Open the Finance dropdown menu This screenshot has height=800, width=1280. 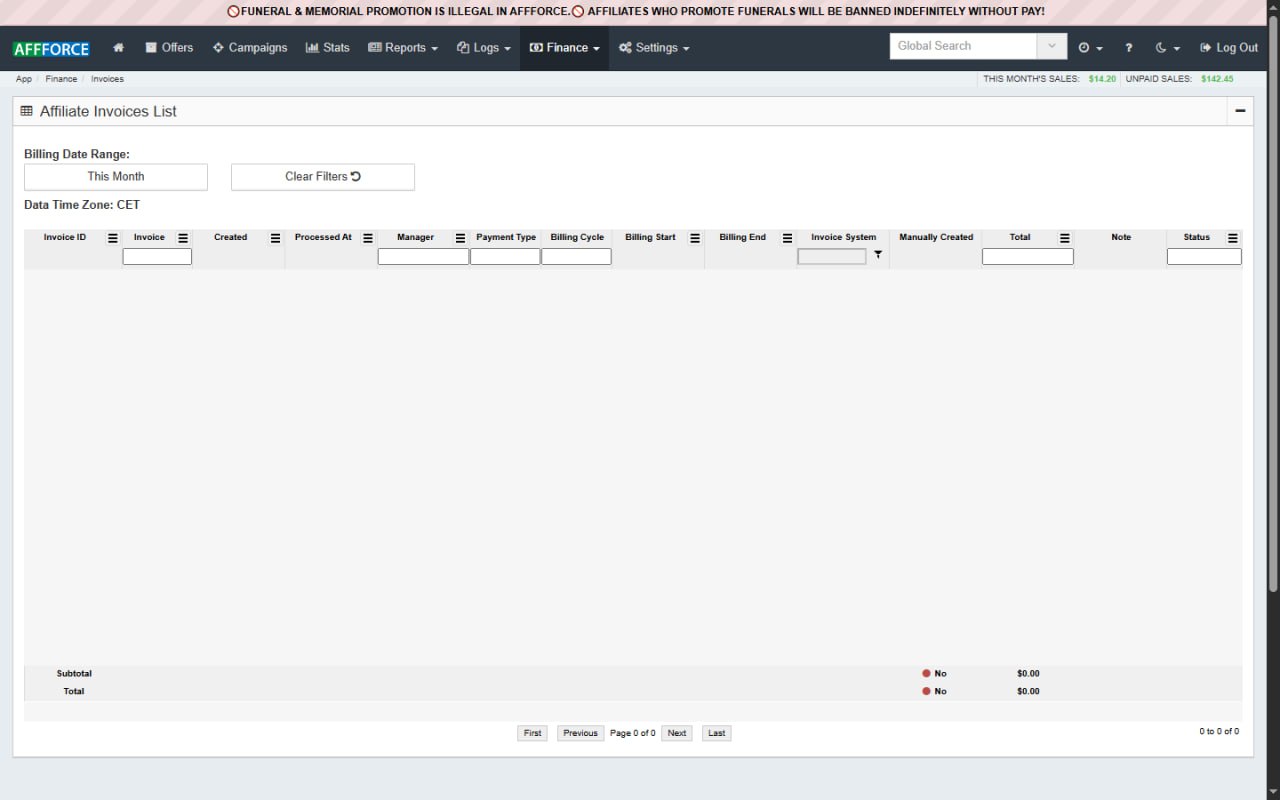(564, 48)
